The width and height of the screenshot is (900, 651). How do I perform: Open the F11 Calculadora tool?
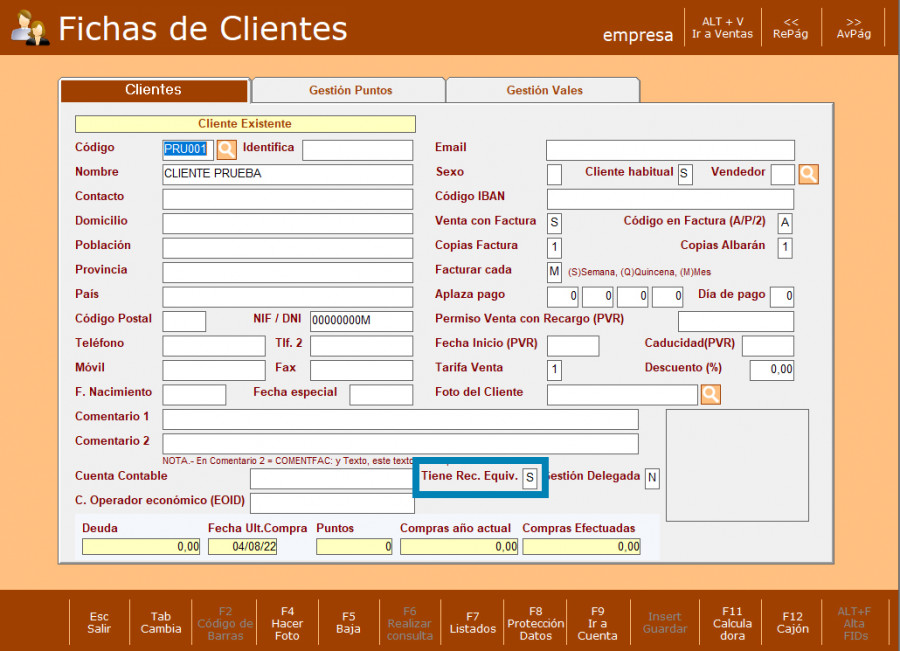pos(732,622)
